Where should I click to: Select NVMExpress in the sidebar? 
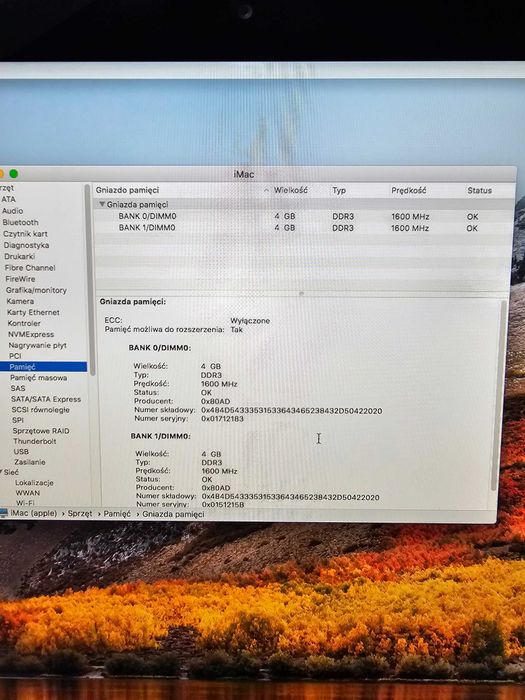[31, 334]
